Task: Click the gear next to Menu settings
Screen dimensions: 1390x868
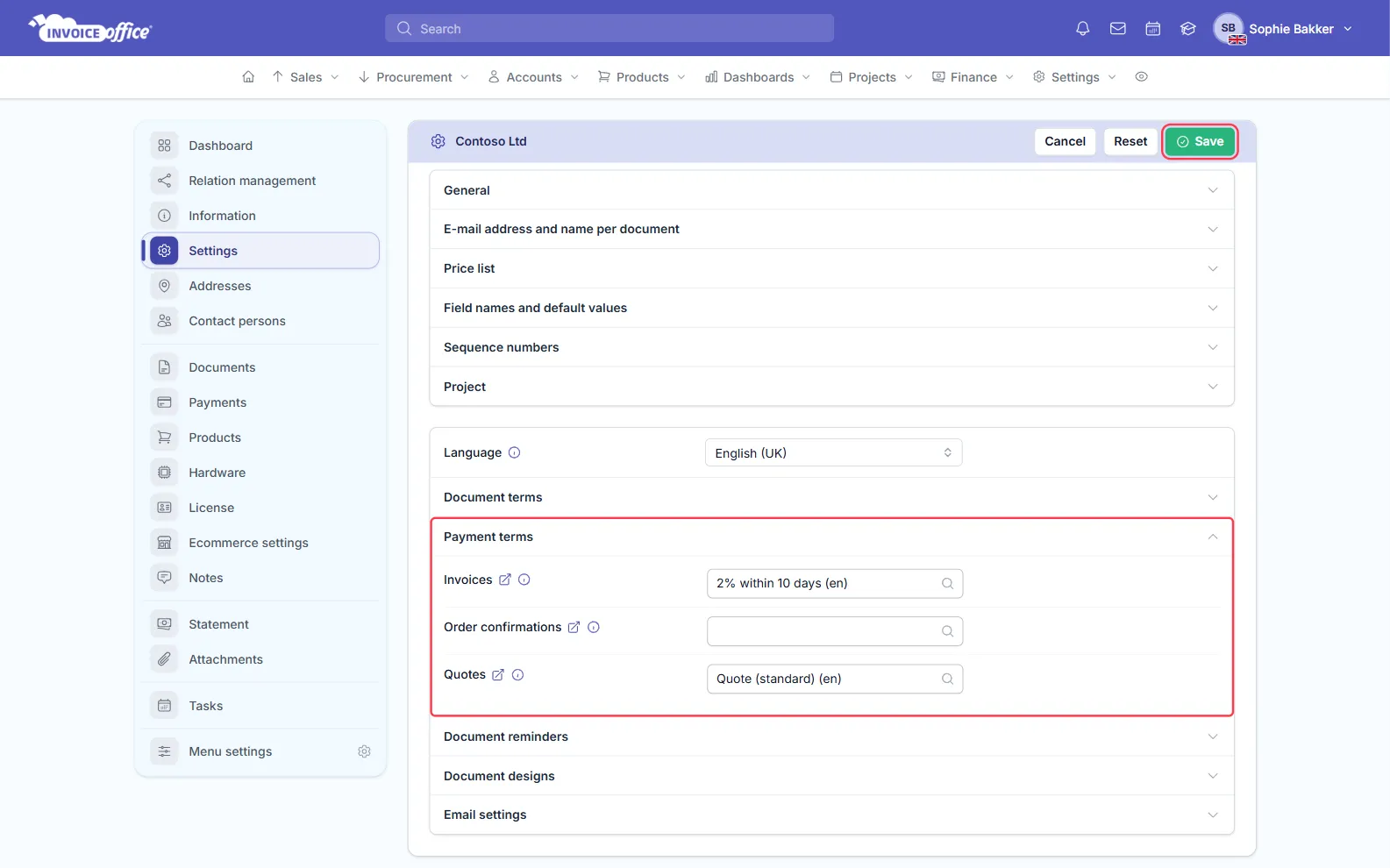Action: coord(364,751)
